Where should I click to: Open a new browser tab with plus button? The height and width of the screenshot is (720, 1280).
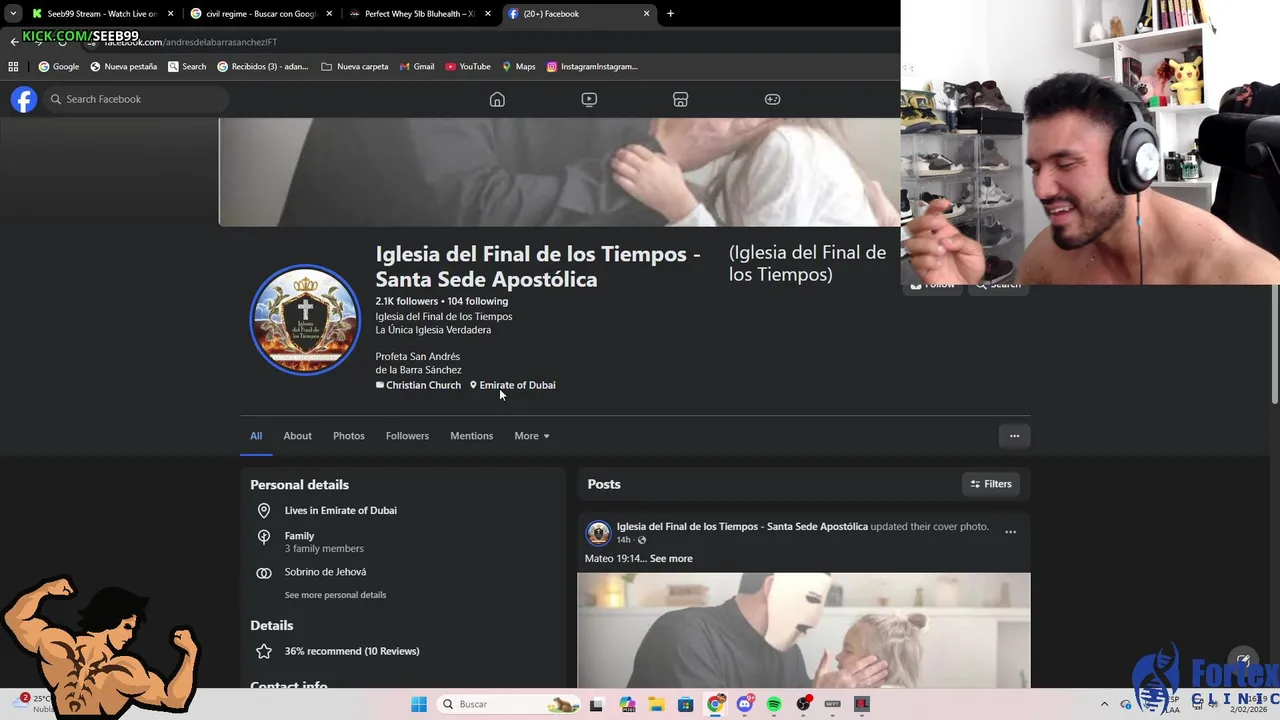tap(670, 14)
